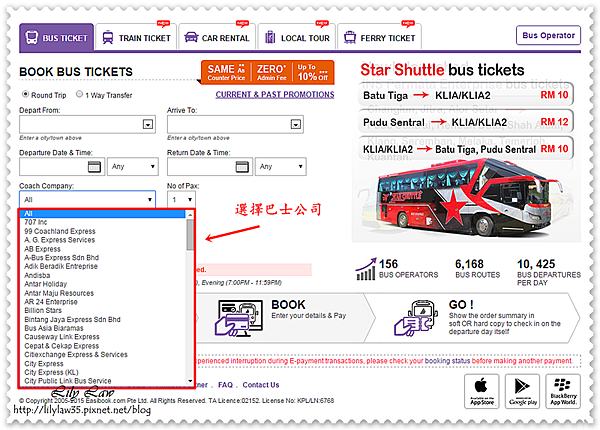Open the return time Any dropdown

(x=281, y=167)
